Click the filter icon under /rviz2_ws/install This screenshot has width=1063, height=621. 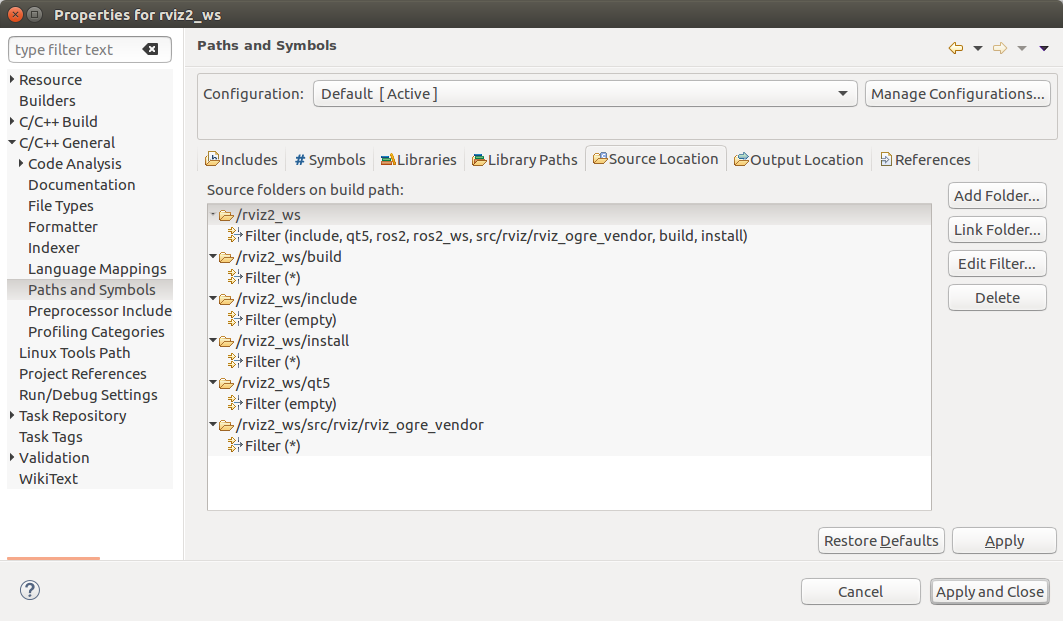(235, 361)
